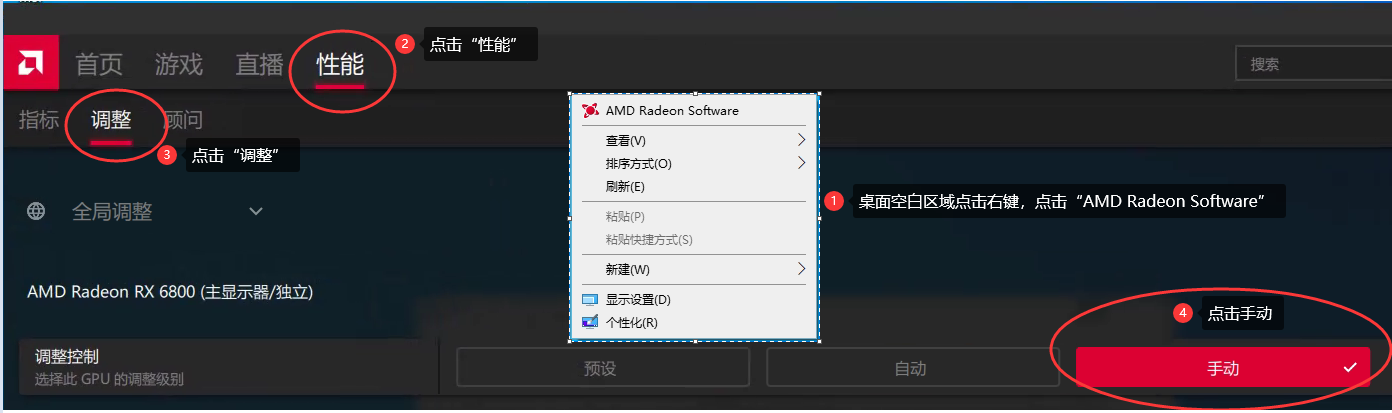1392x413 pixels.
Task: Click the 搜索 search field
Action: [1312, 64]
